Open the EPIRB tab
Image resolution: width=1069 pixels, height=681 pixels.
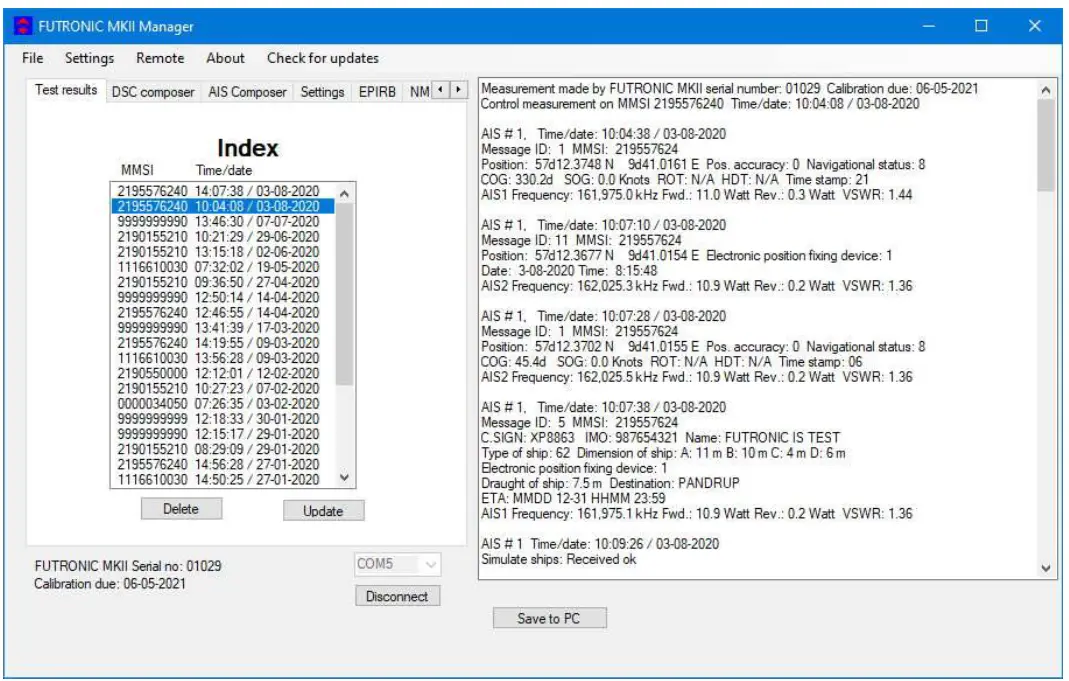coord(376,92)
